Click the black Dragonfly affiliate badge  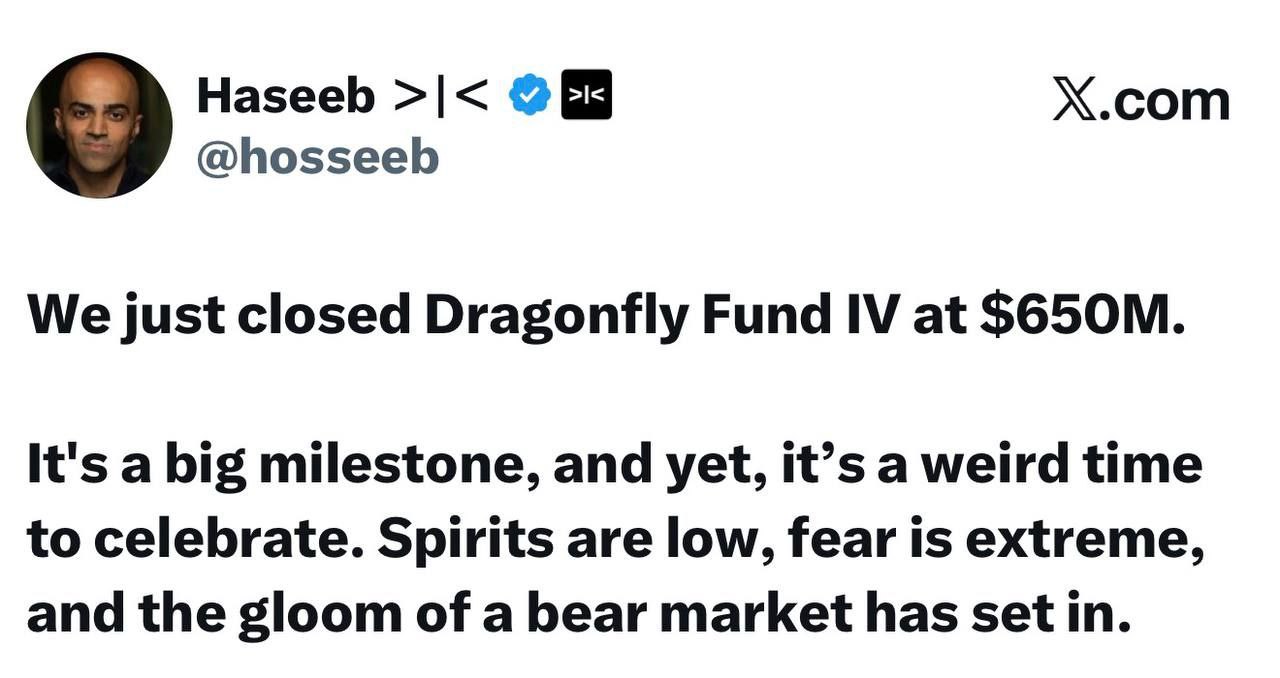pyautogui.click(x=586, y=96)
